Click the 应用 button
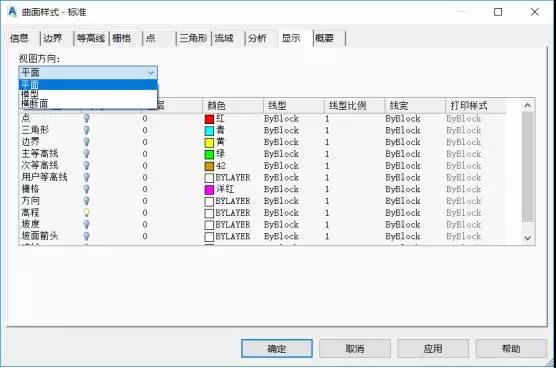 click(433, 349)
